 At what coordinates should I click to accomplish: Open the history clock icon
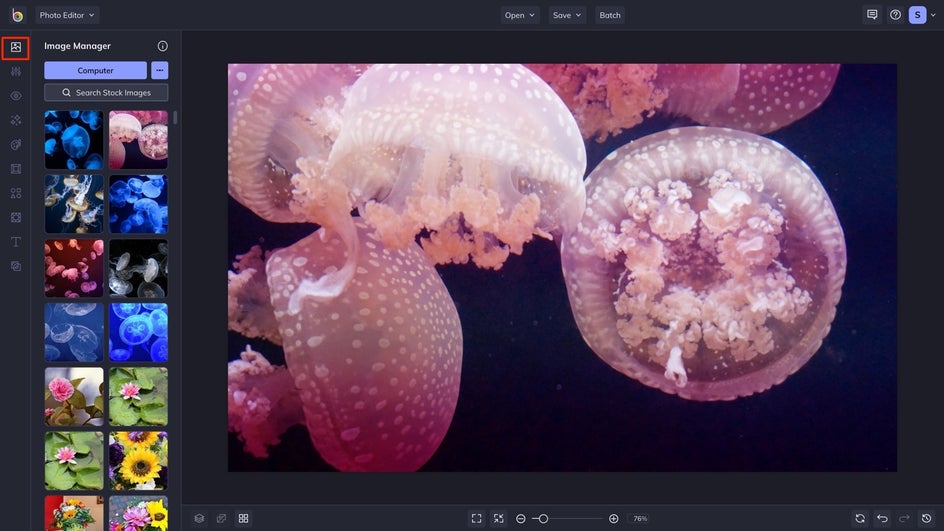pyautogui.click(x=926, y=518)
